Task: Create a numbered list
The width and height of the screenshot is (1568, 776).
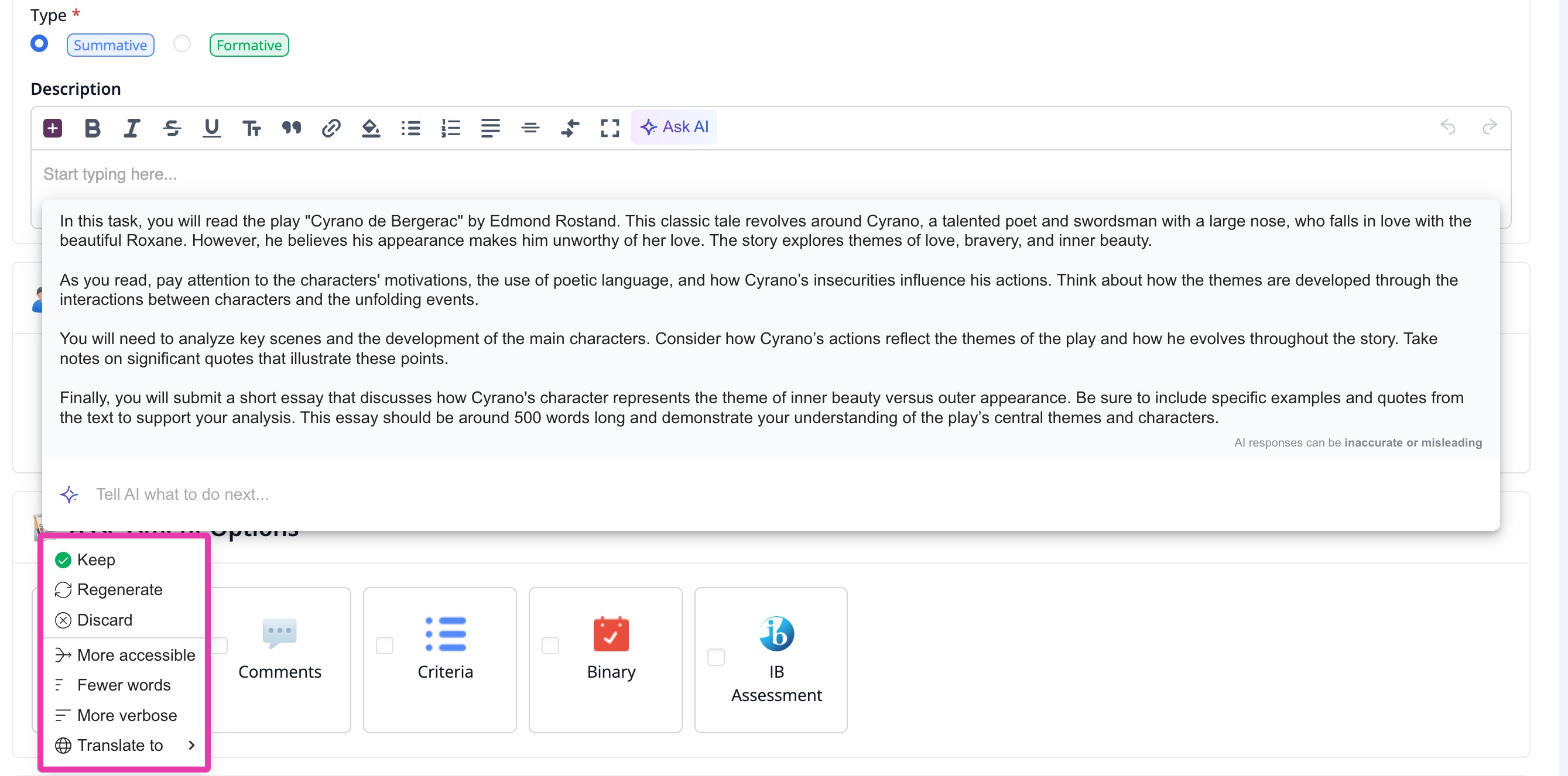Action: [450, 127]
